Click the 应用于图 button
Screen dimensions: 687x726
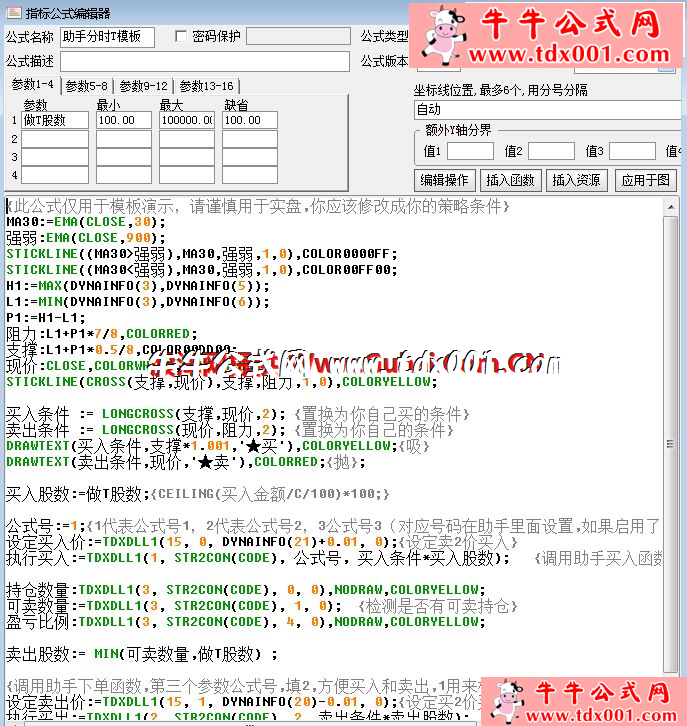point(644,180)
